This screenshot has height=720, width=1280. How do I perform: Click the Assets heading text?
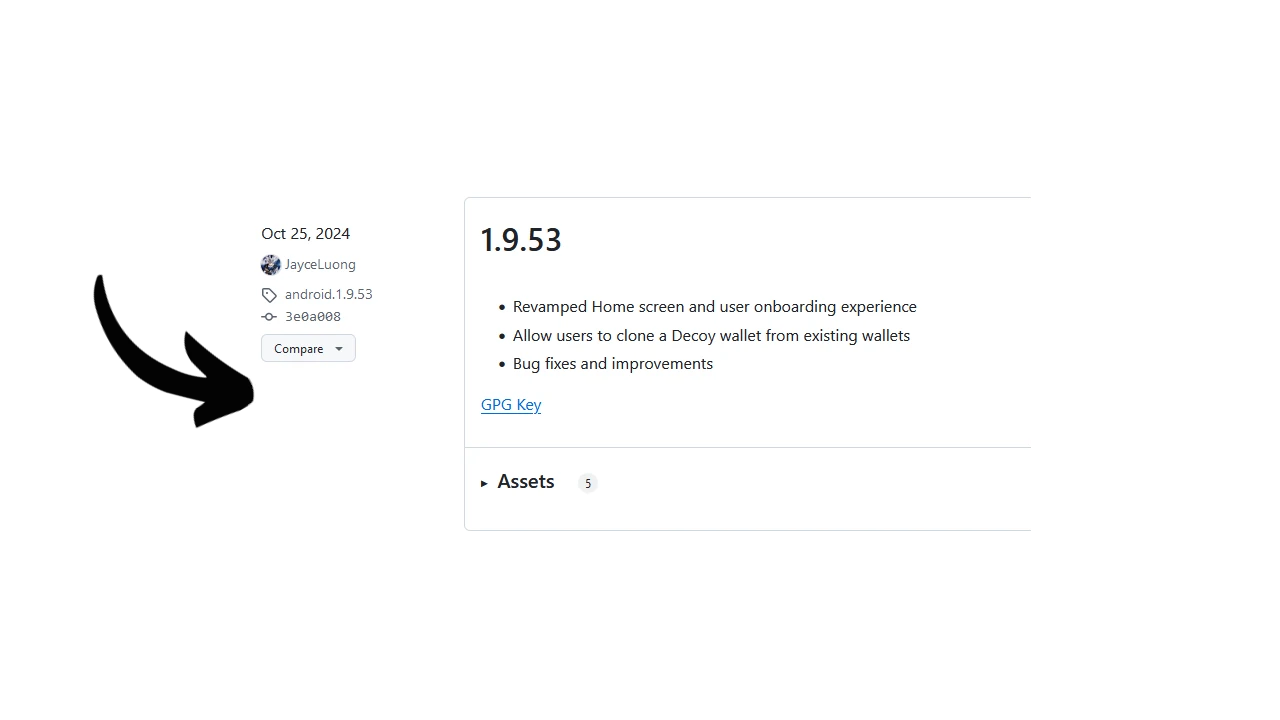[525, 482]
